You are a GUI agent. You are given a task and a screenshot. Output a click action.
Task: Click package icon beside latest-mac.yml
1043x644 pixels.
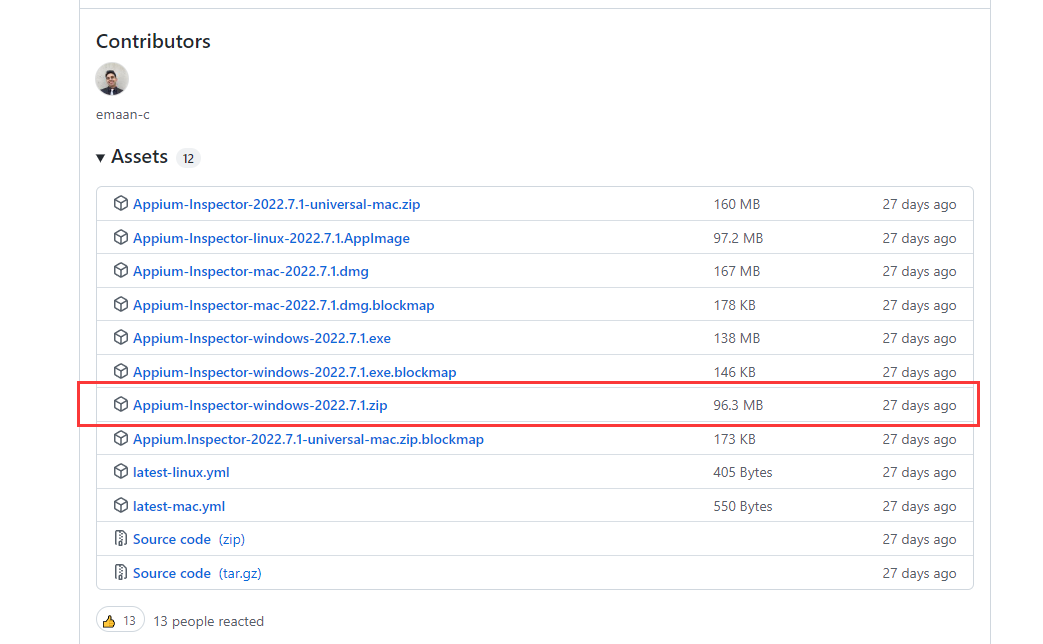120,506
